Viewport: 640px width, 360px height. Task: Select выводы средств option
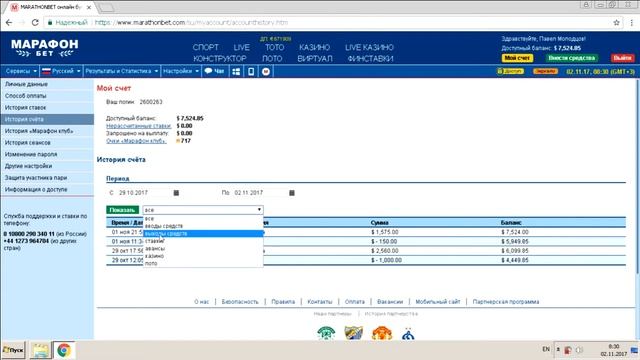(203, 233)
